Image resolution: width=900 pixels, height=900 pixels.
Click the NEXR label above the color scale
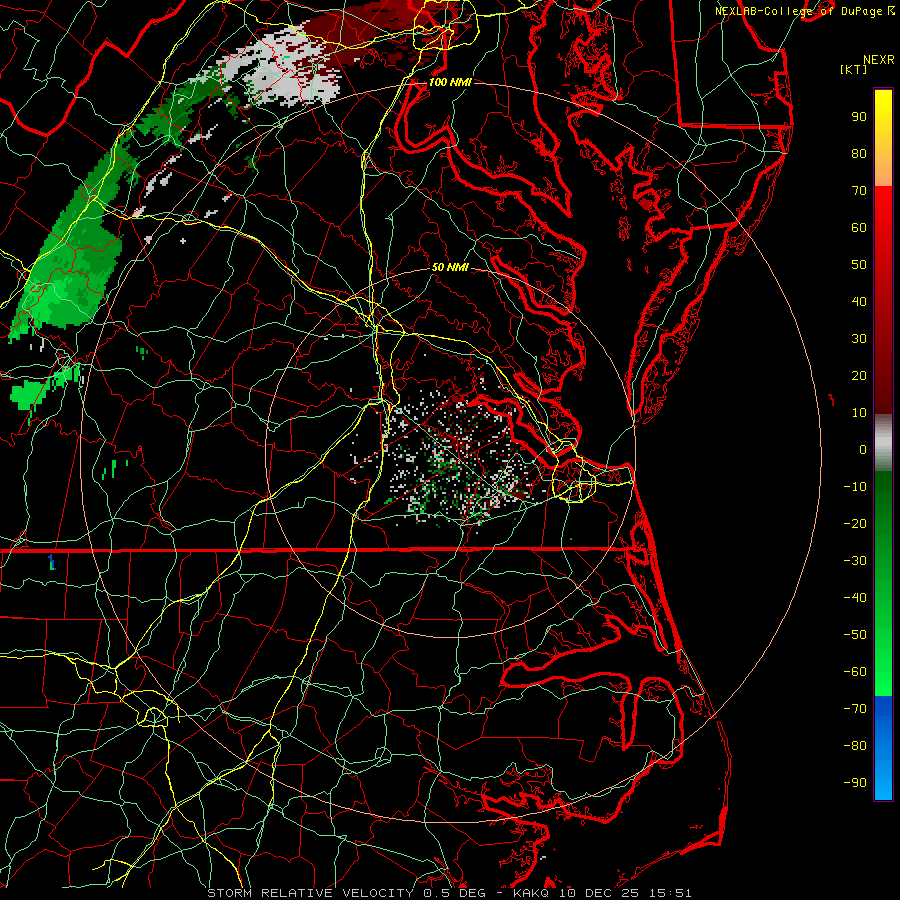[879, 60]
